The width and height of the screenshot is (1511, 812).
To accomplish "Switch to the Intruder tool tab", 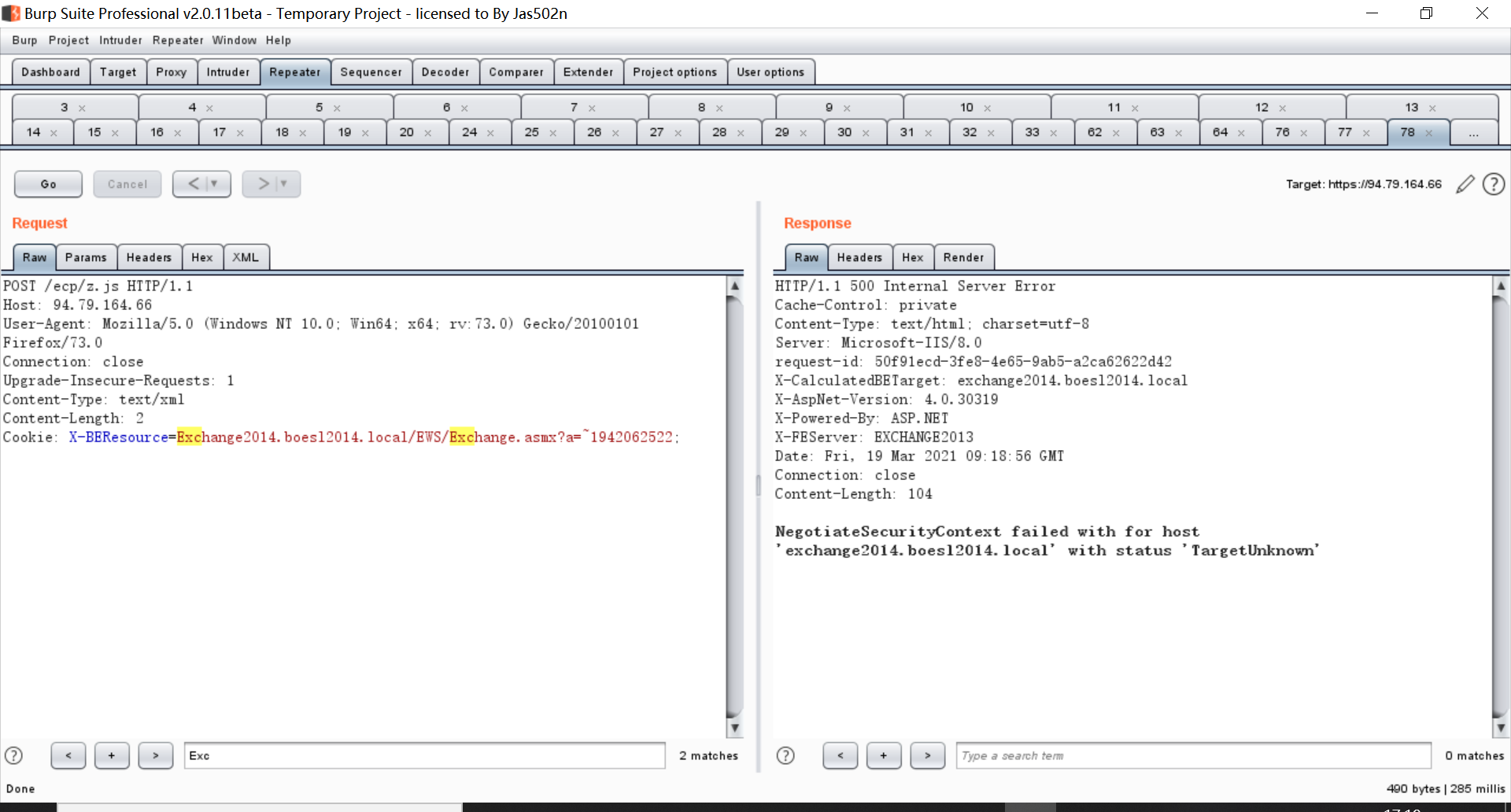I will (228, 72).
